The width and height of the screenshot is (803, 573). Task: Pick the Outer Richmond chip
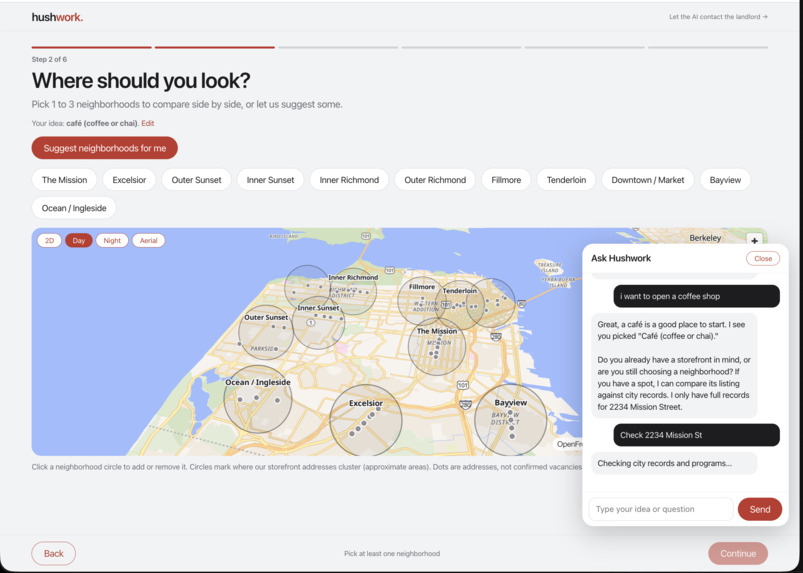pos(435,180)
